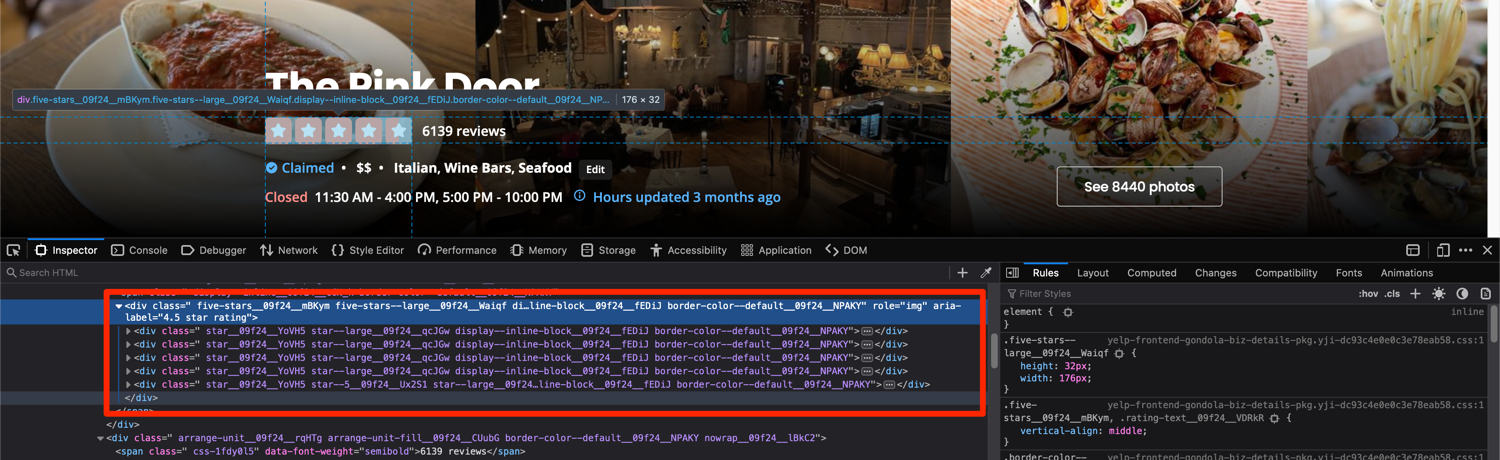Focus the Filter Styles field
The image size is (1500, 460).
click(1175, 294)
